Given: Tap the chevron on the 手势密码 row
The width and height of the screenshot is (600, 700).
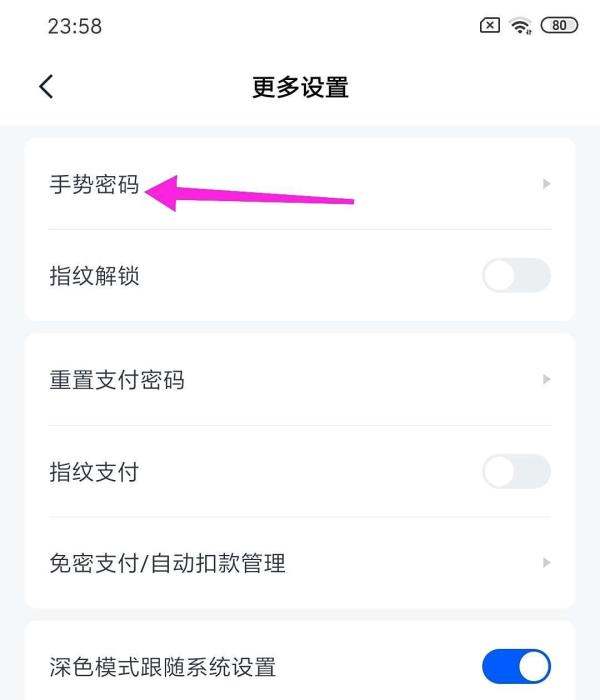Looking at the screenshot, I should [x=546, y=184].
